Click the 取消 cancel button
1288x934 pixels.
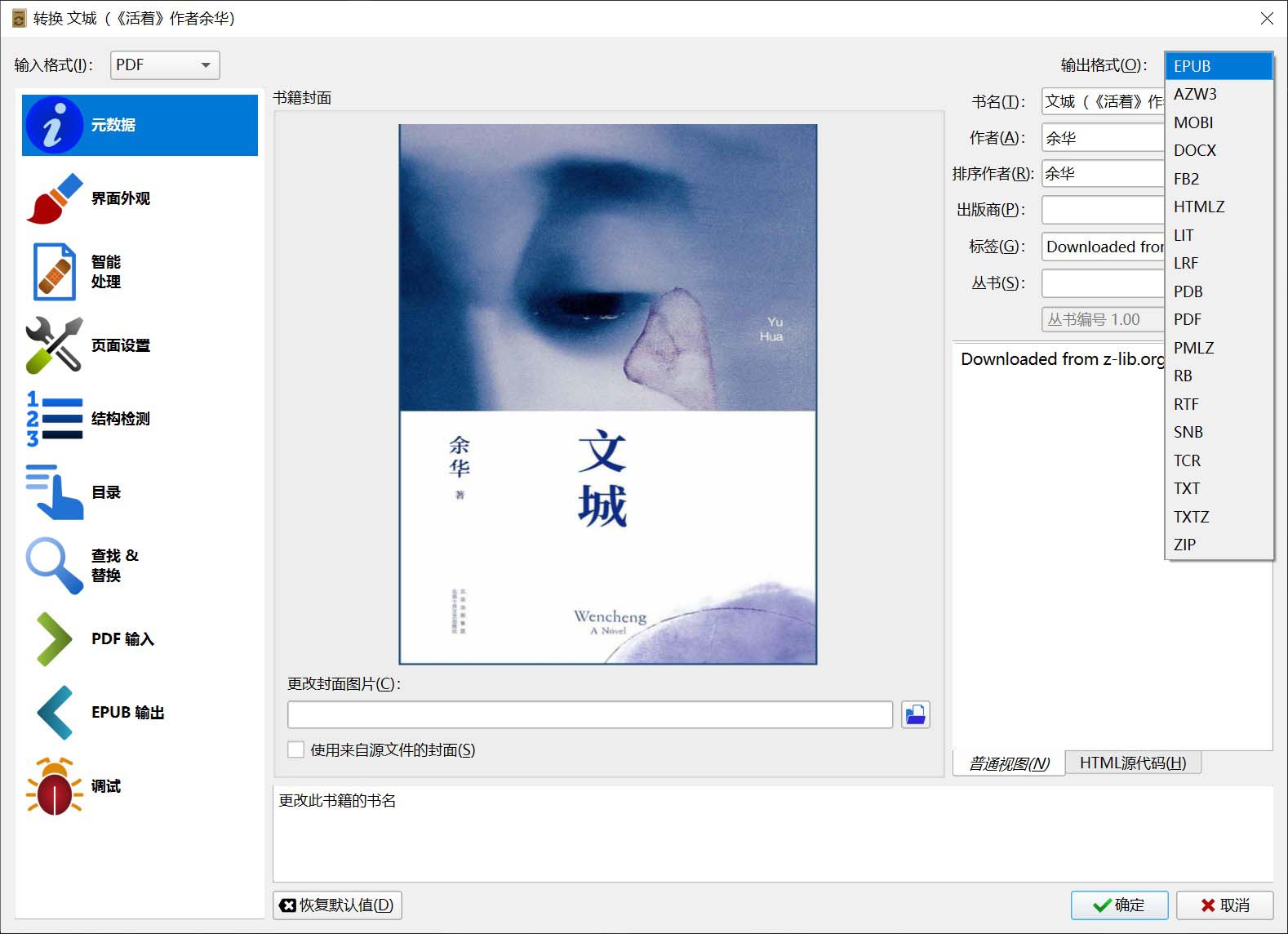pos(1224,905)
